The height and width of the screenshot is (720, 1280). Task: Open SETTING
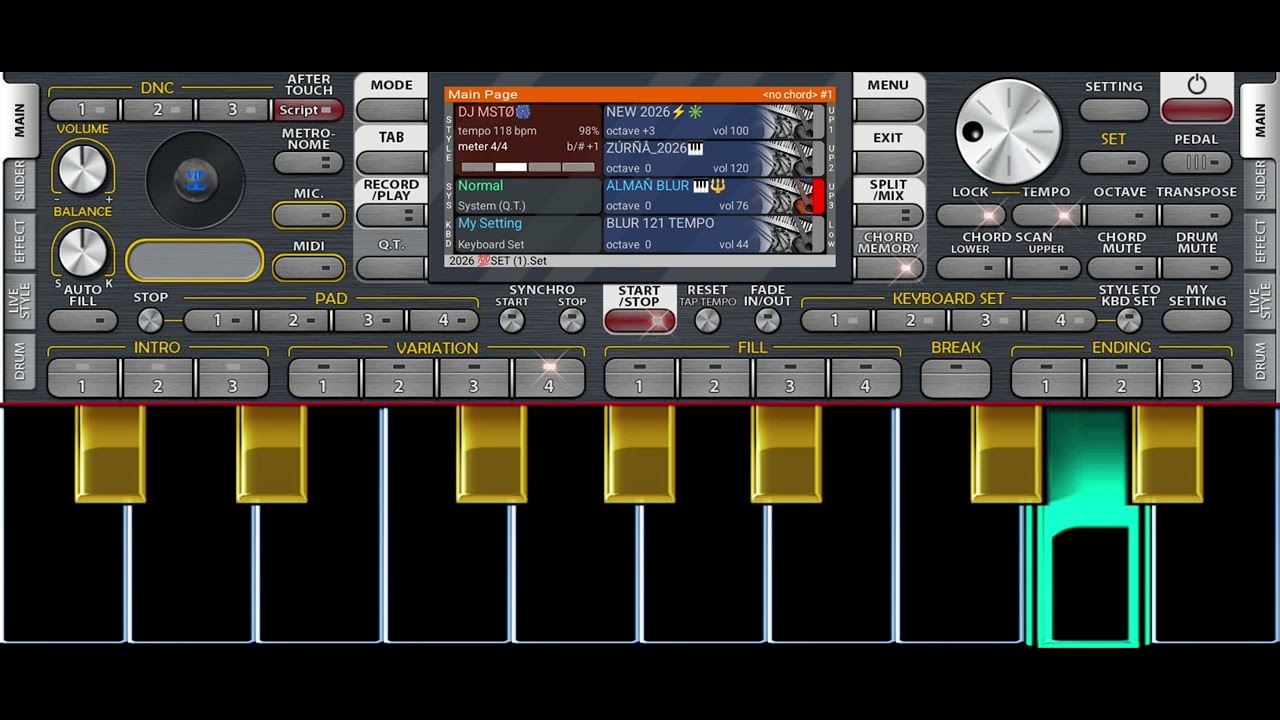(1114, 109)
